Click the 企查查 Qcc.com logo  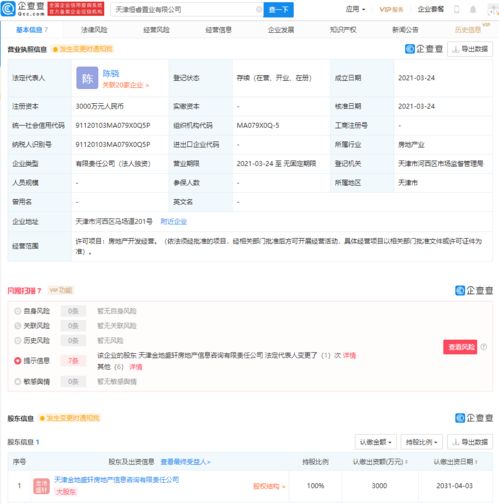(23, 9)
